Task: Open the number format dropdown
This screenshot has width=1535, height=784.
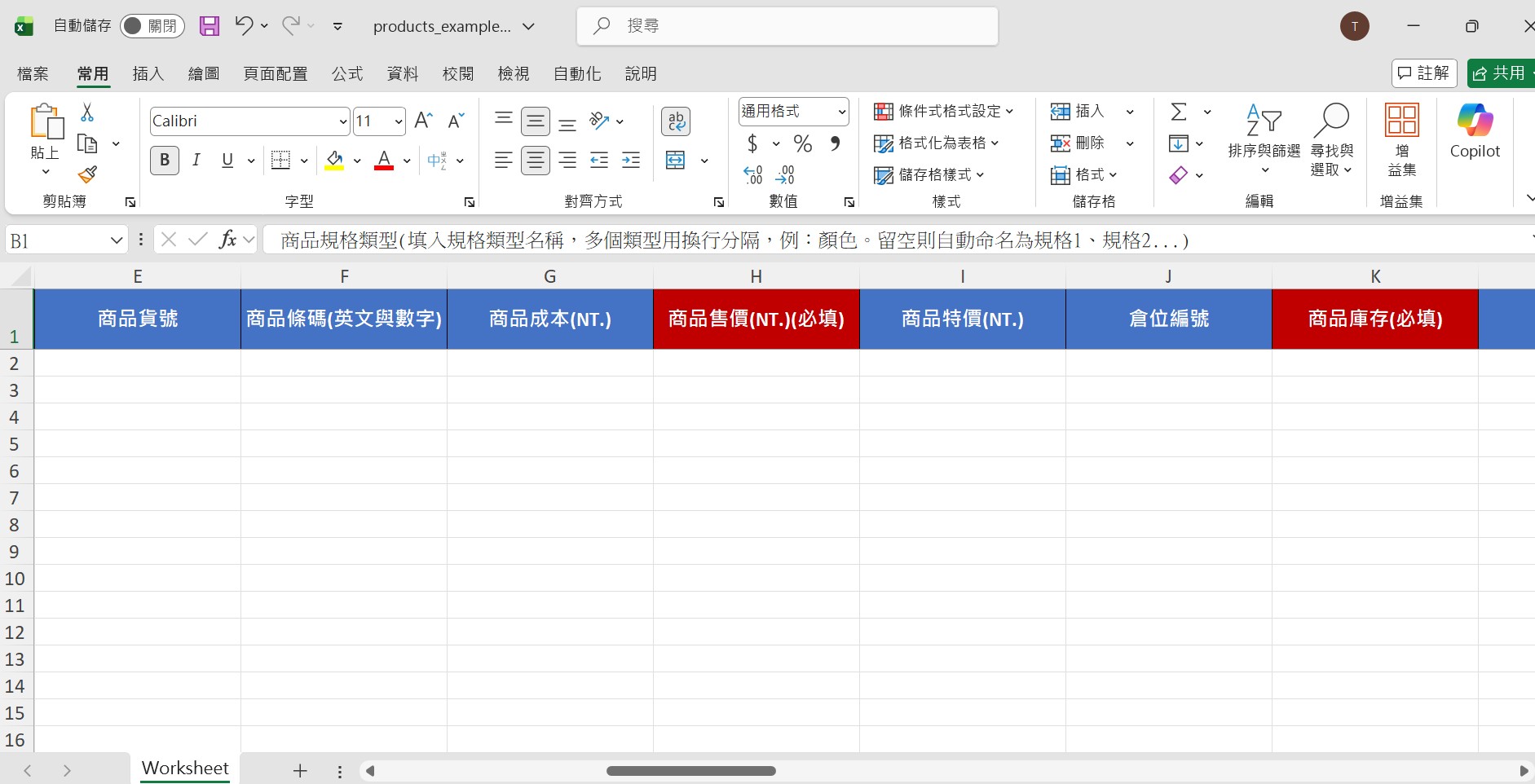Action: [x=841, y=112]
